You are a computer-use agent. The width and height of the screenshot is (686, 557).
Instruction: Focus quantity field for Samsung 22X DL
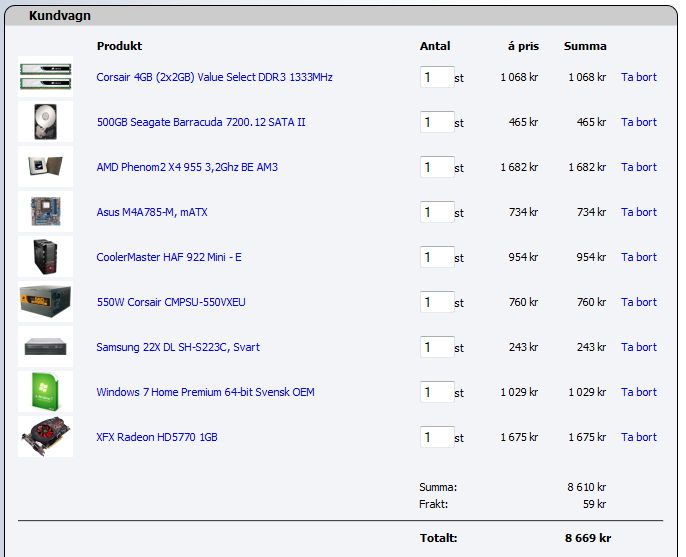tap(437, 347)
